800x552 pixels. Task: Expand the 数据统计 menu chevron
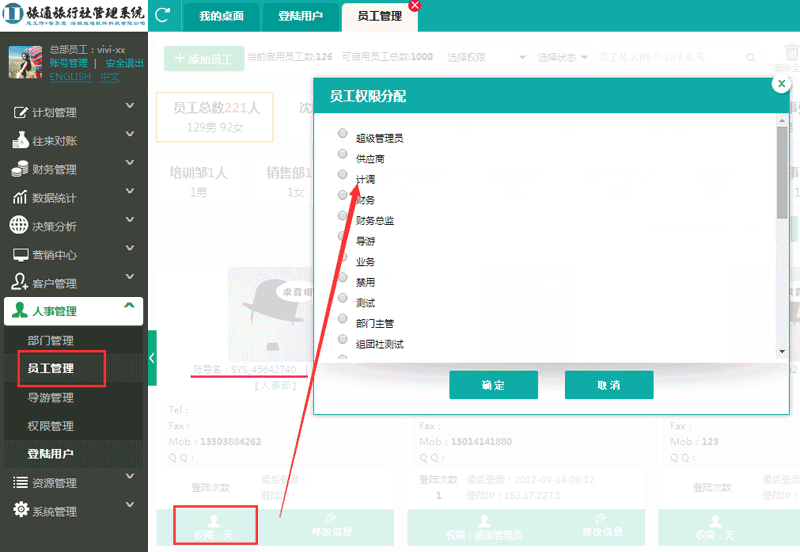(130, 197)
